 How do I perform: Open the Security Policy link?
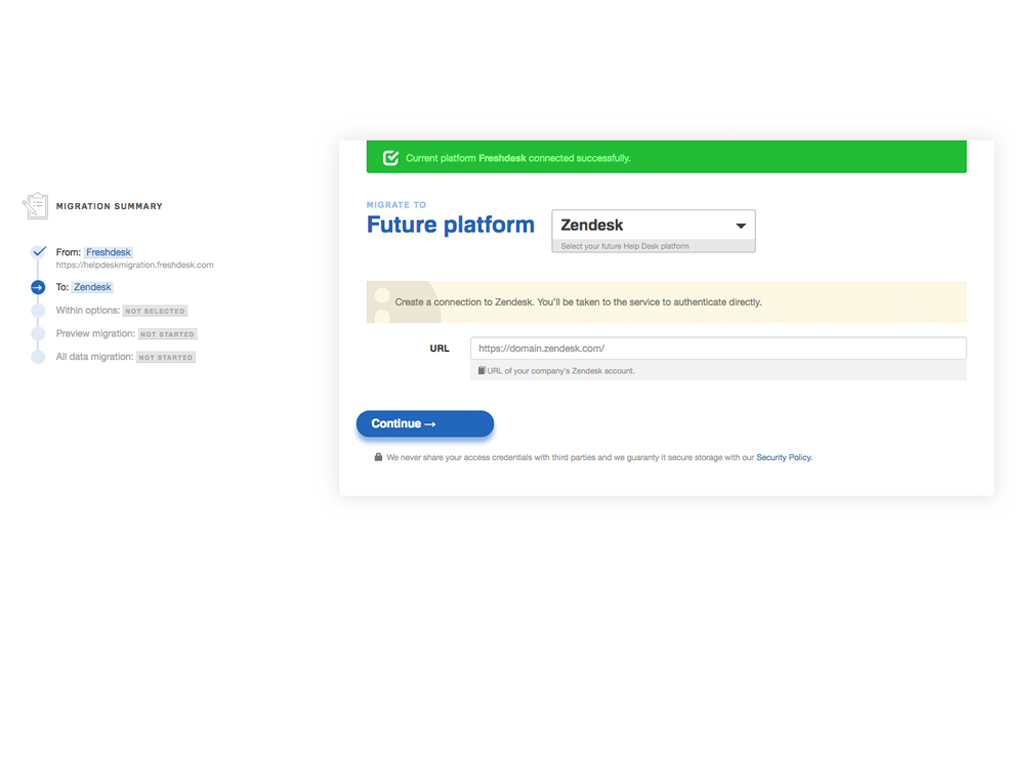pos(784,458)
